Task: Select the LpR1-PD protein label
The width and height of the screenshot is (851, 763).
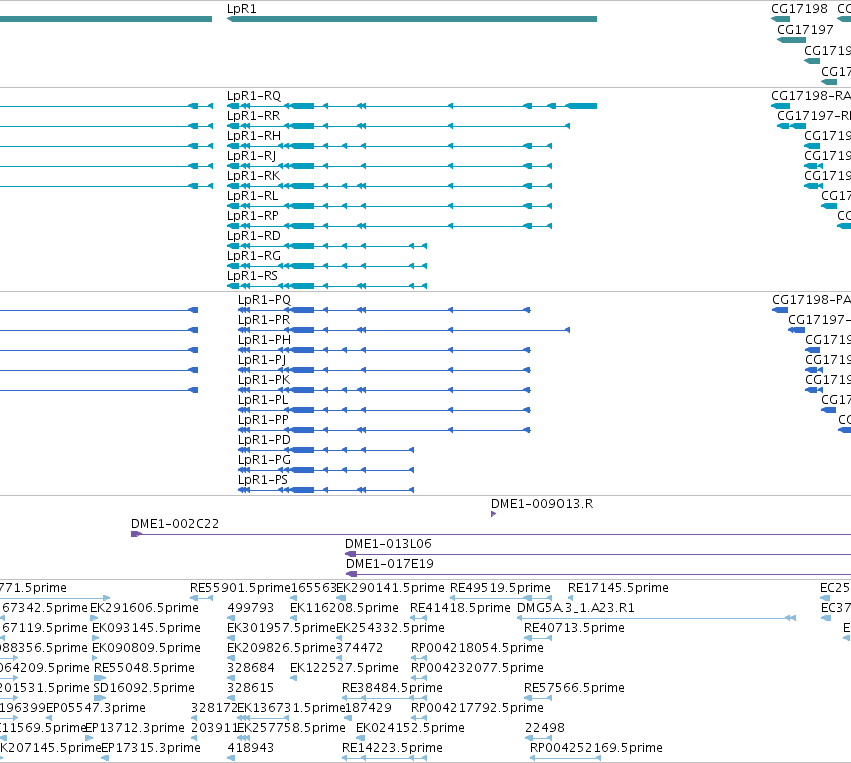Action: [264, 440]
